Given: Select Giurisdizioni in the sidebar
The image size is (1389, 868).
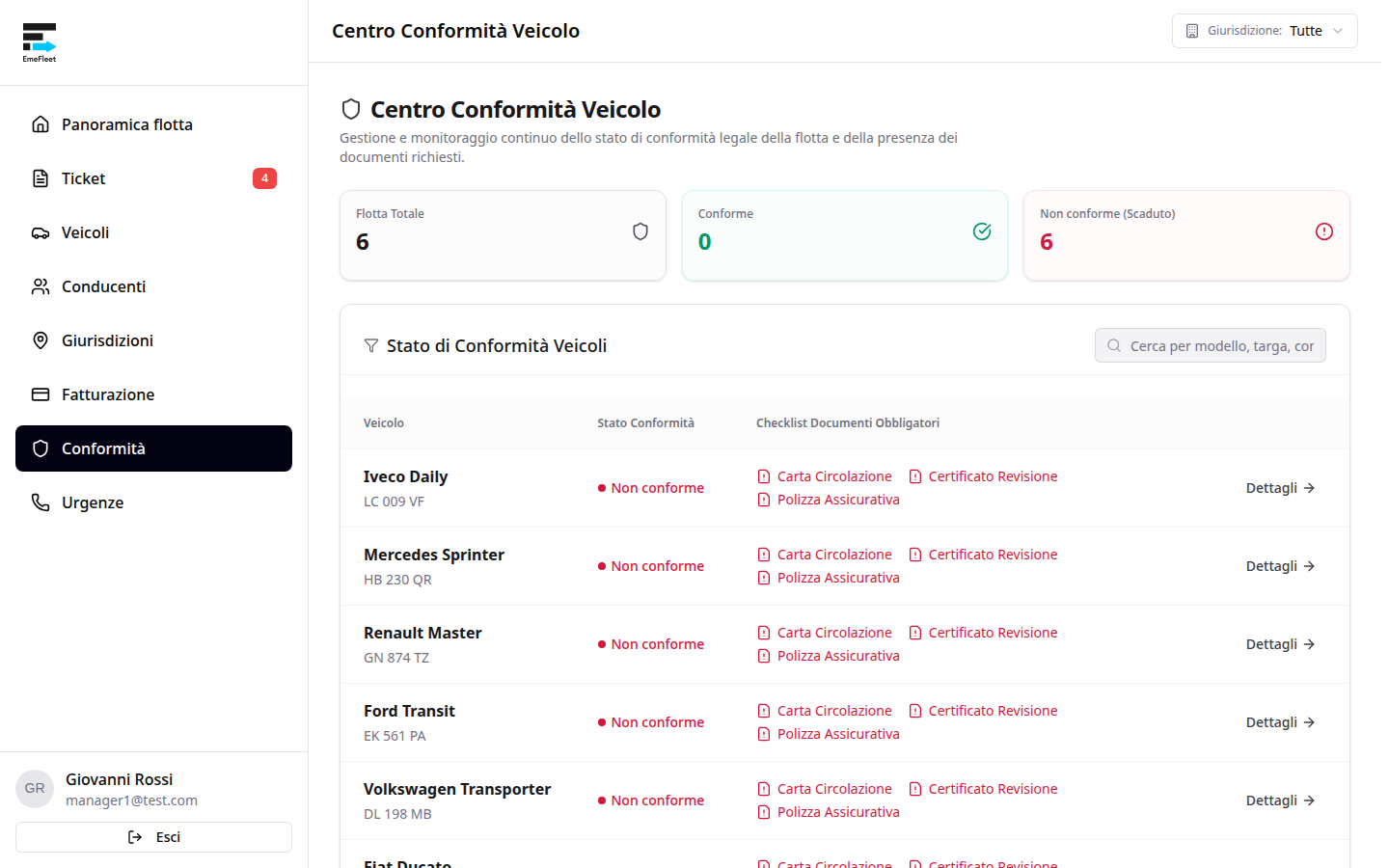Looking at the screenshot, I should click(153, 340).
